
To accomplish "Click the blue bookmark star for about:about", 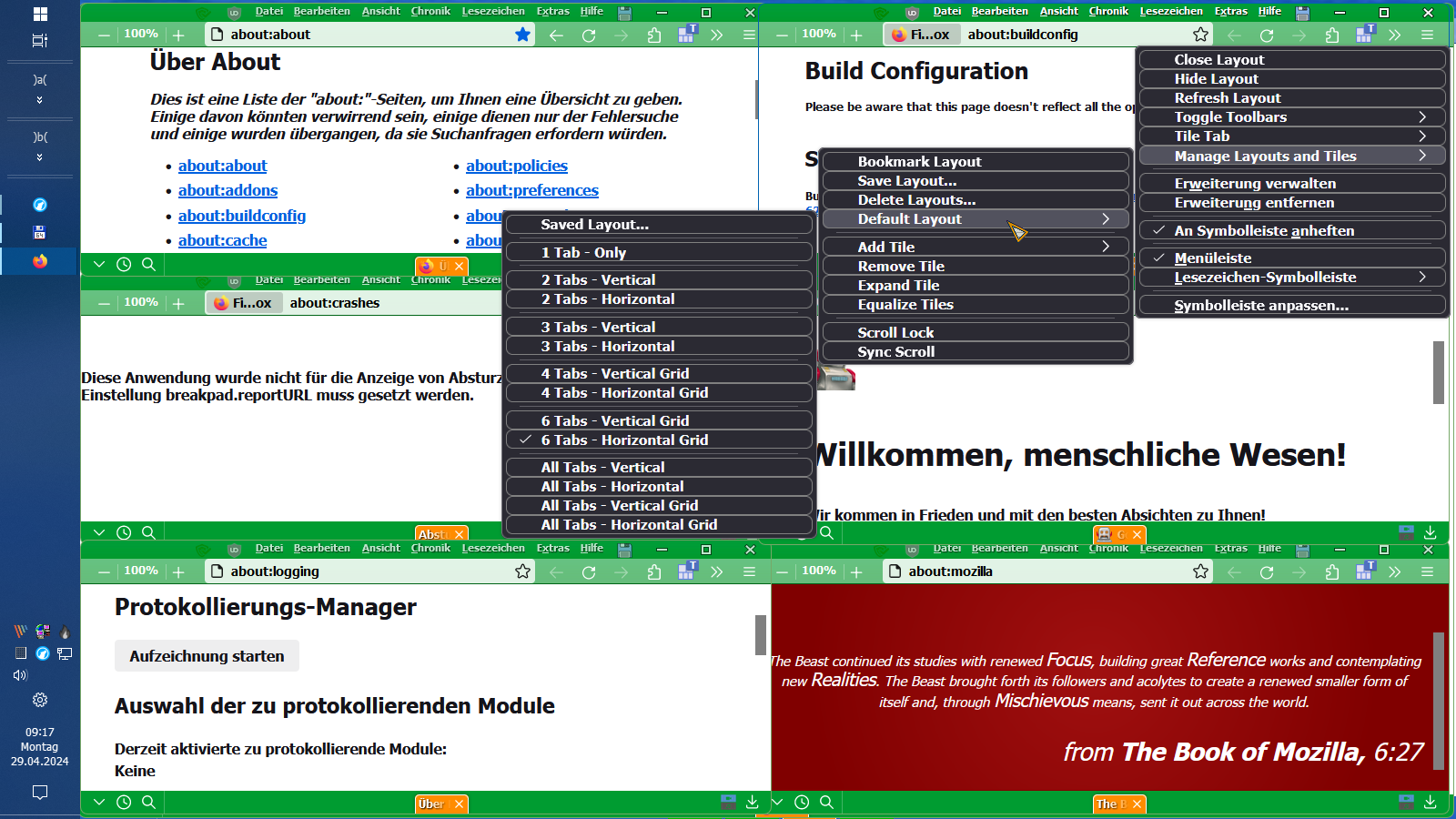I will pos(522,35).
